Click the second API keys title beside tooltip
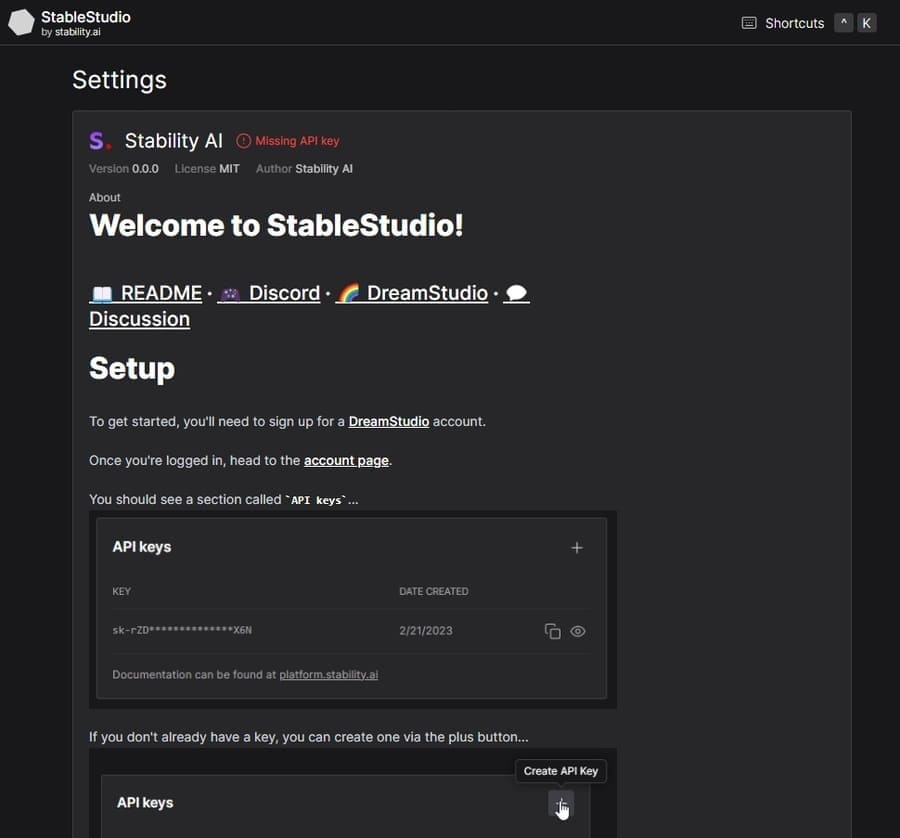Screen dimensions: 900x838 click(x=145, y=802)
